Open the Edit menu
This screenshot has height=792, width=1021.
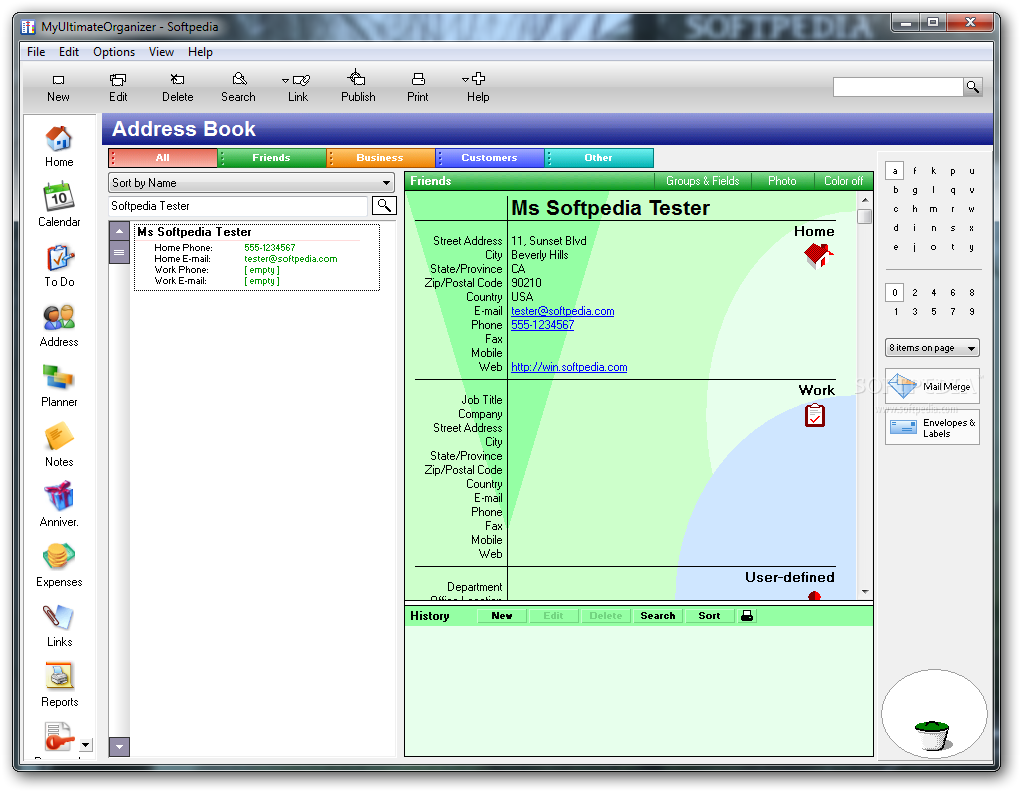tap(68, 51)
